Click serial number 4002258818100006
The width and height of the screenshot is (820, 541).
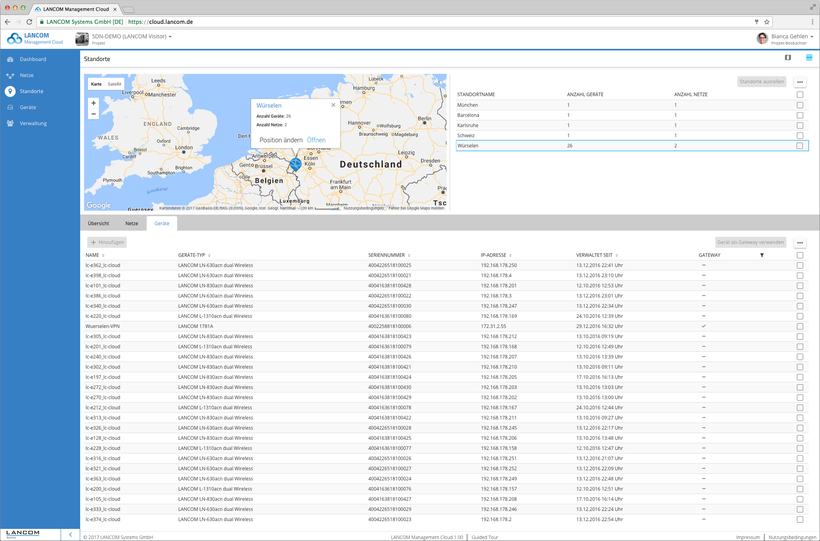(390, 326)
